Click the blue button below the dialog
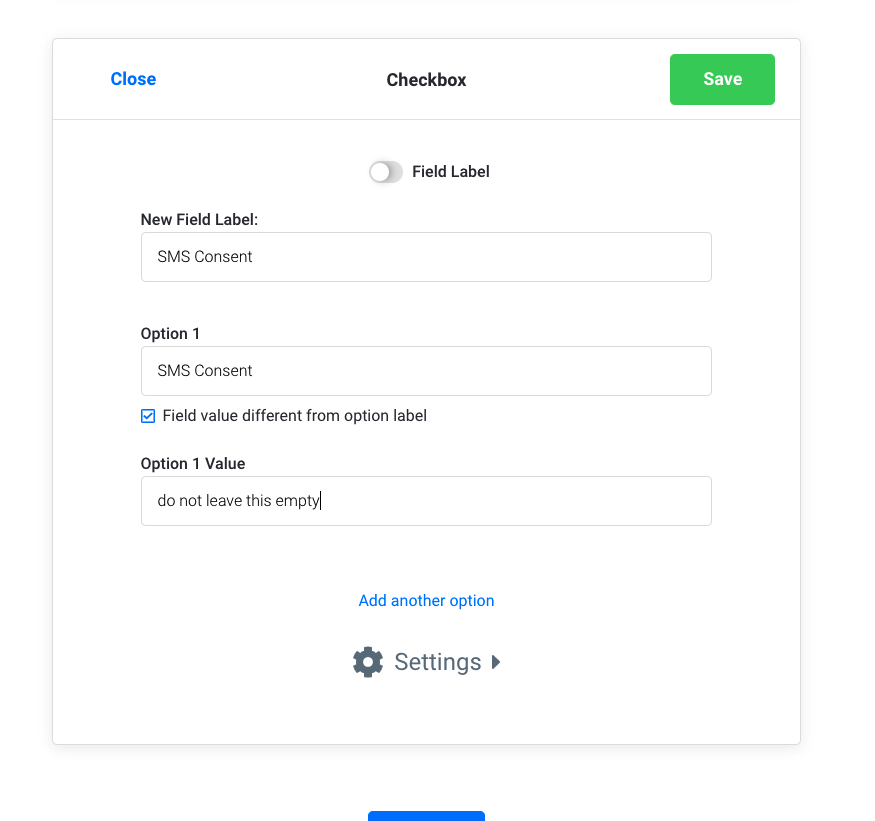 click(x=426, y=815)
